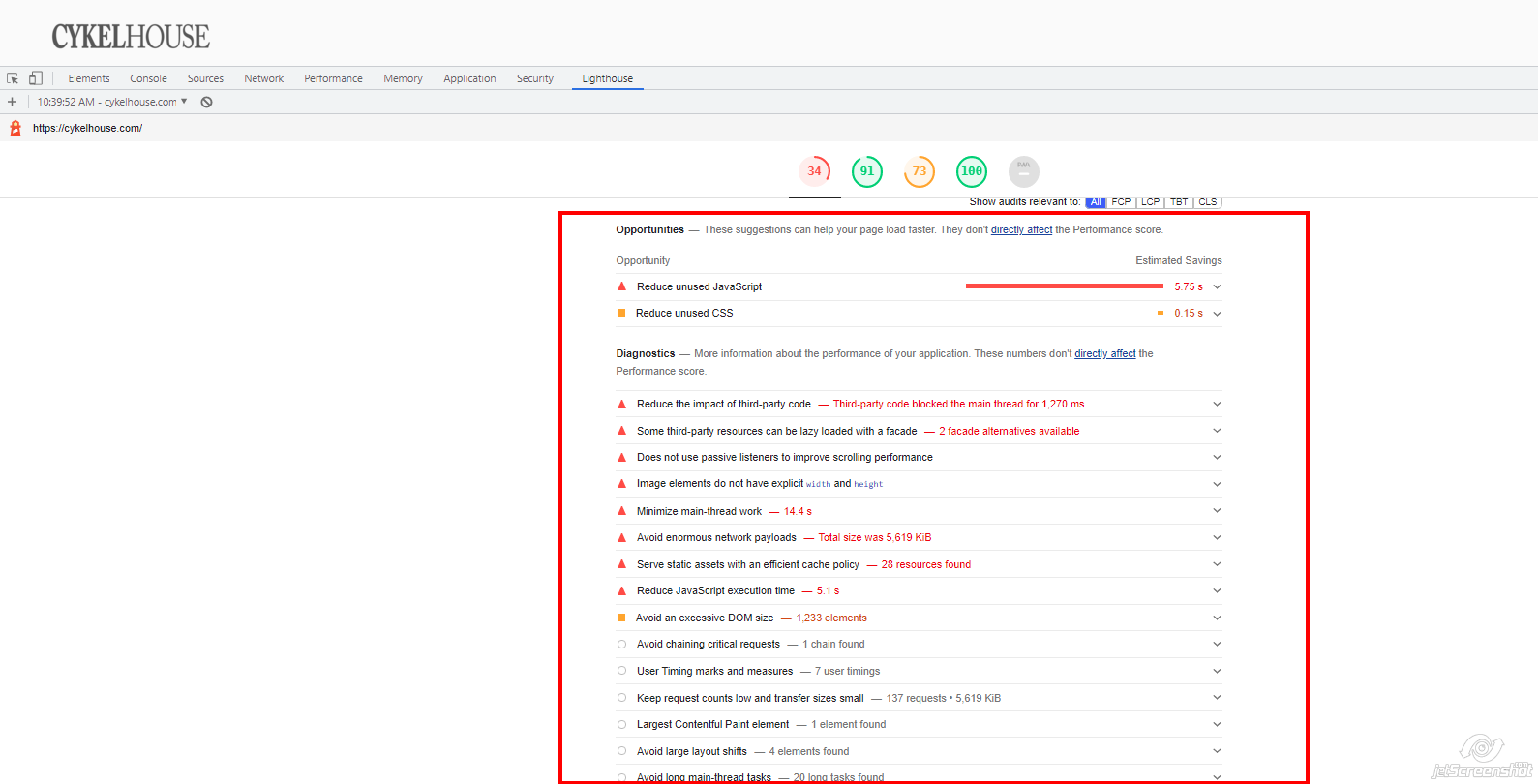Expand the Minimize main-thread work chevron
Screen dimensions: 1538x784
tap(1217, 511)
